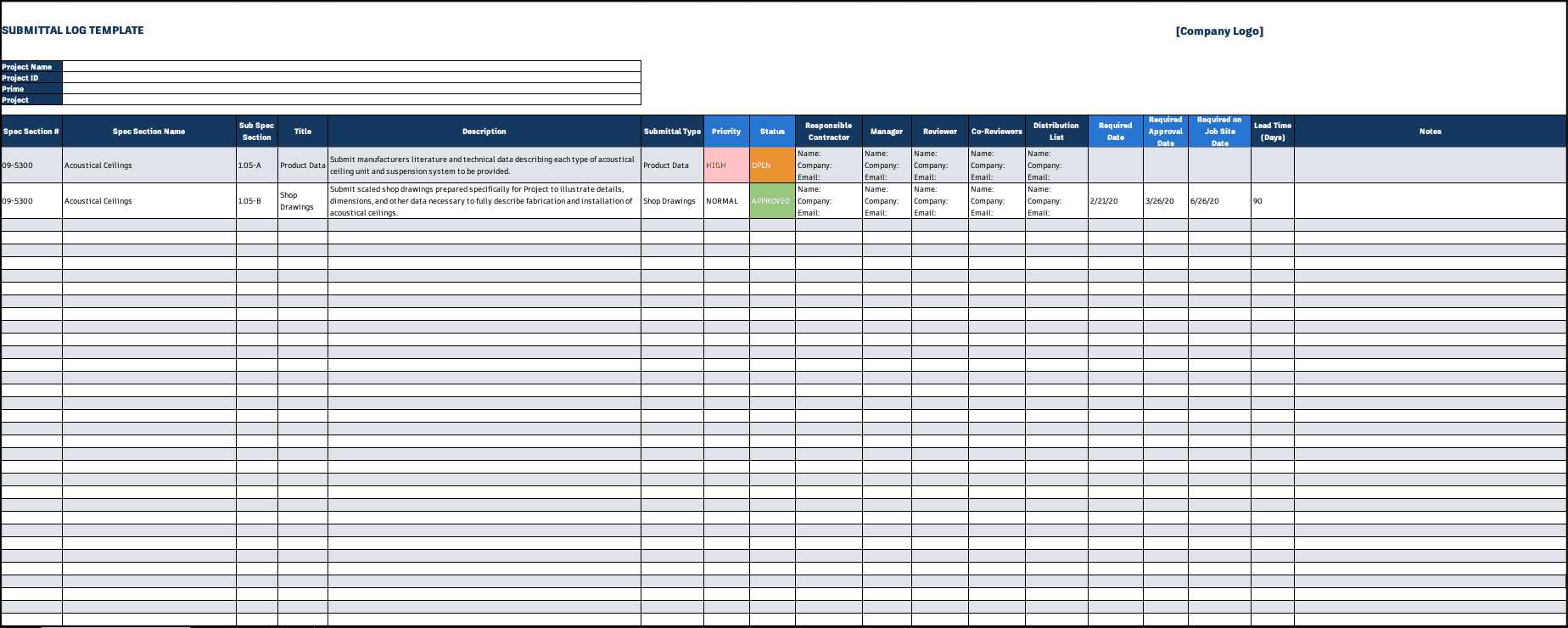Select the 2/21/20 required date cell
Image resolution: width=1568 pixels, height=628 pixels.
pyautogui.click(x=1116, y=201)
